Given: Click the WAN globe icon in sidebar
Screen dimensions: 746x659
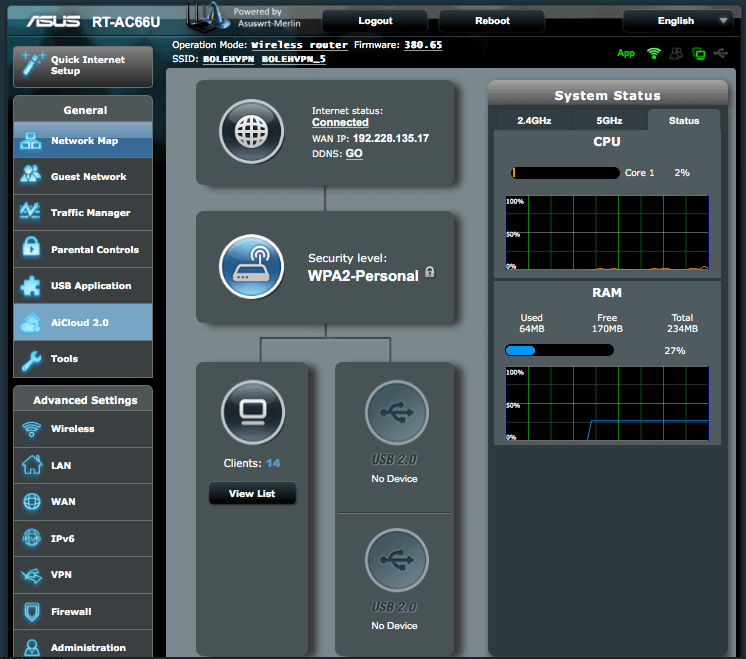Looking at the screenshot, I should (32, 502).
